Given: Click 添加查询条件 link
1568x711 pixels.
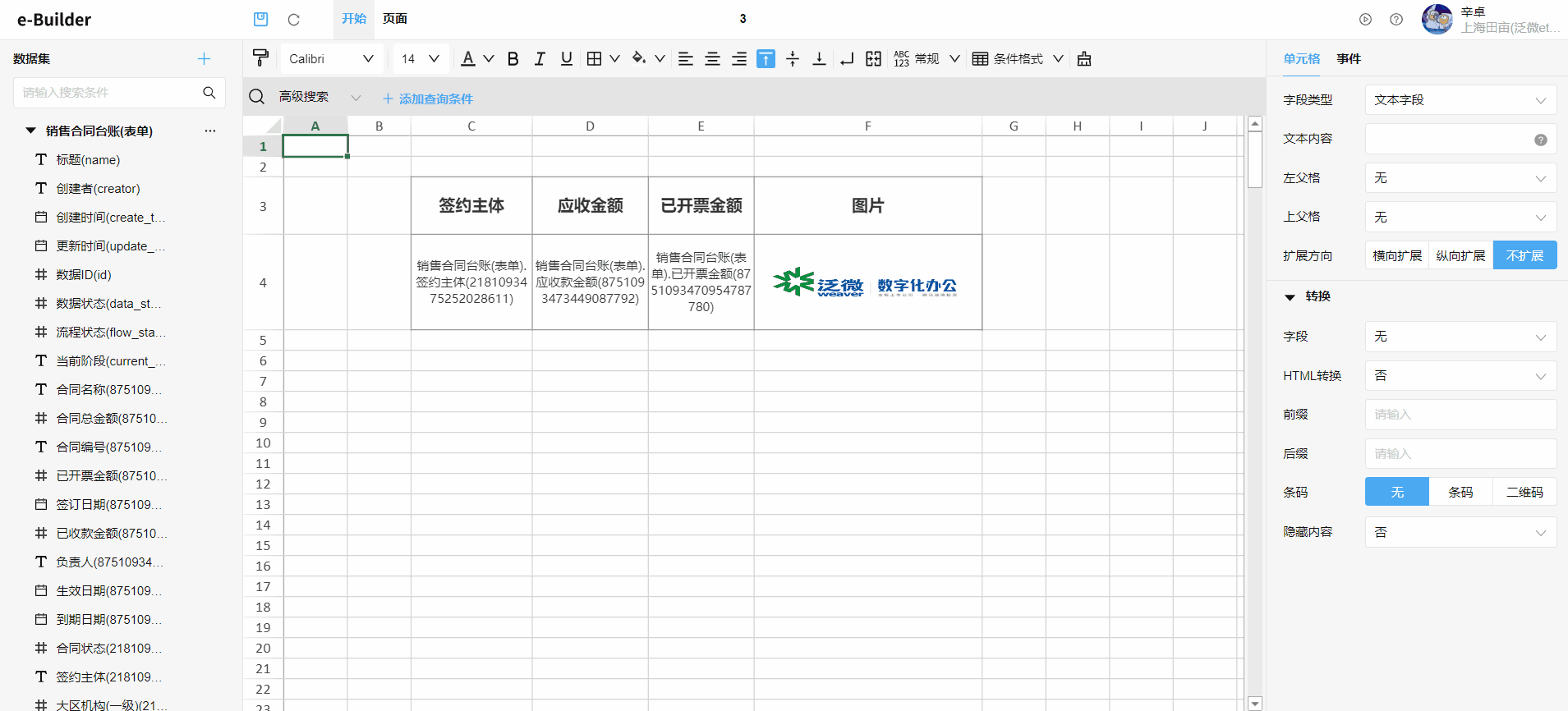Looking at the screenshot, I should (428, 99).
